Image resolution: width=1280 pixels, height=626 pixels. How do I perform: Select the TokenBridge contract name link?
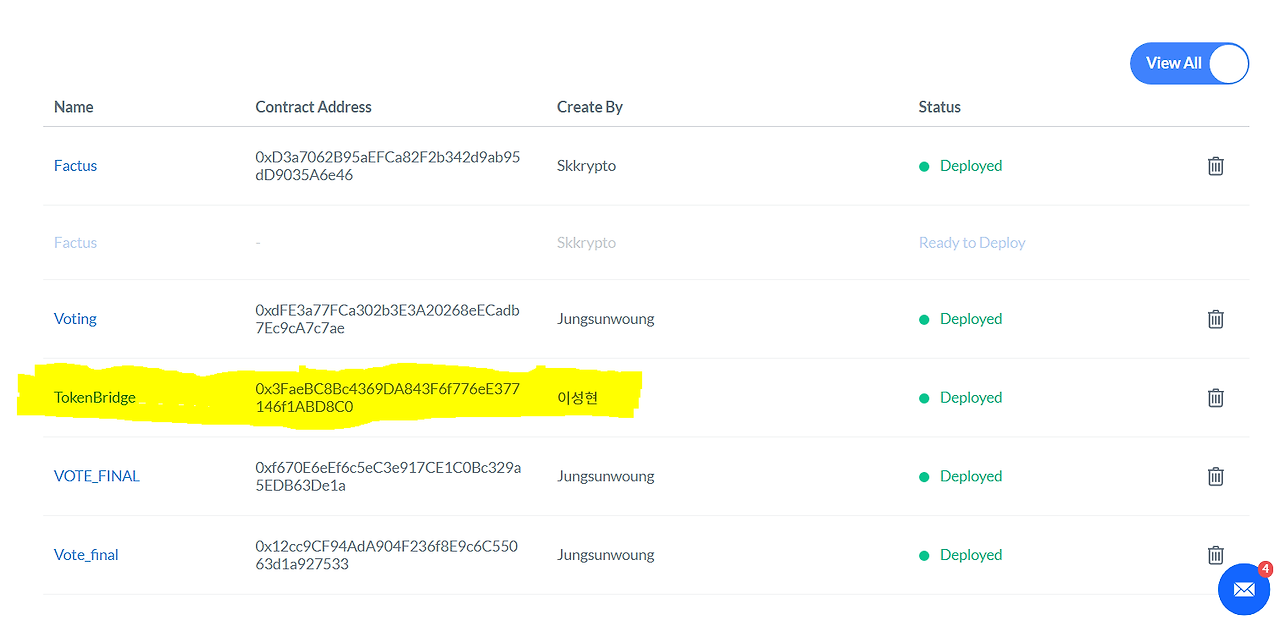(94, 397)
